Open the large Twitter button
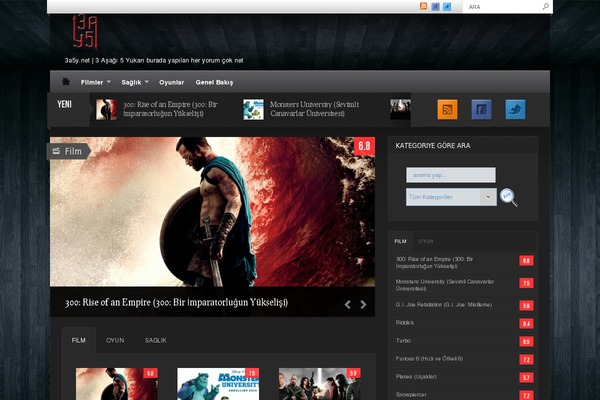Image resolution: width=600 pixels, height=400 pixels. [515, 109]
